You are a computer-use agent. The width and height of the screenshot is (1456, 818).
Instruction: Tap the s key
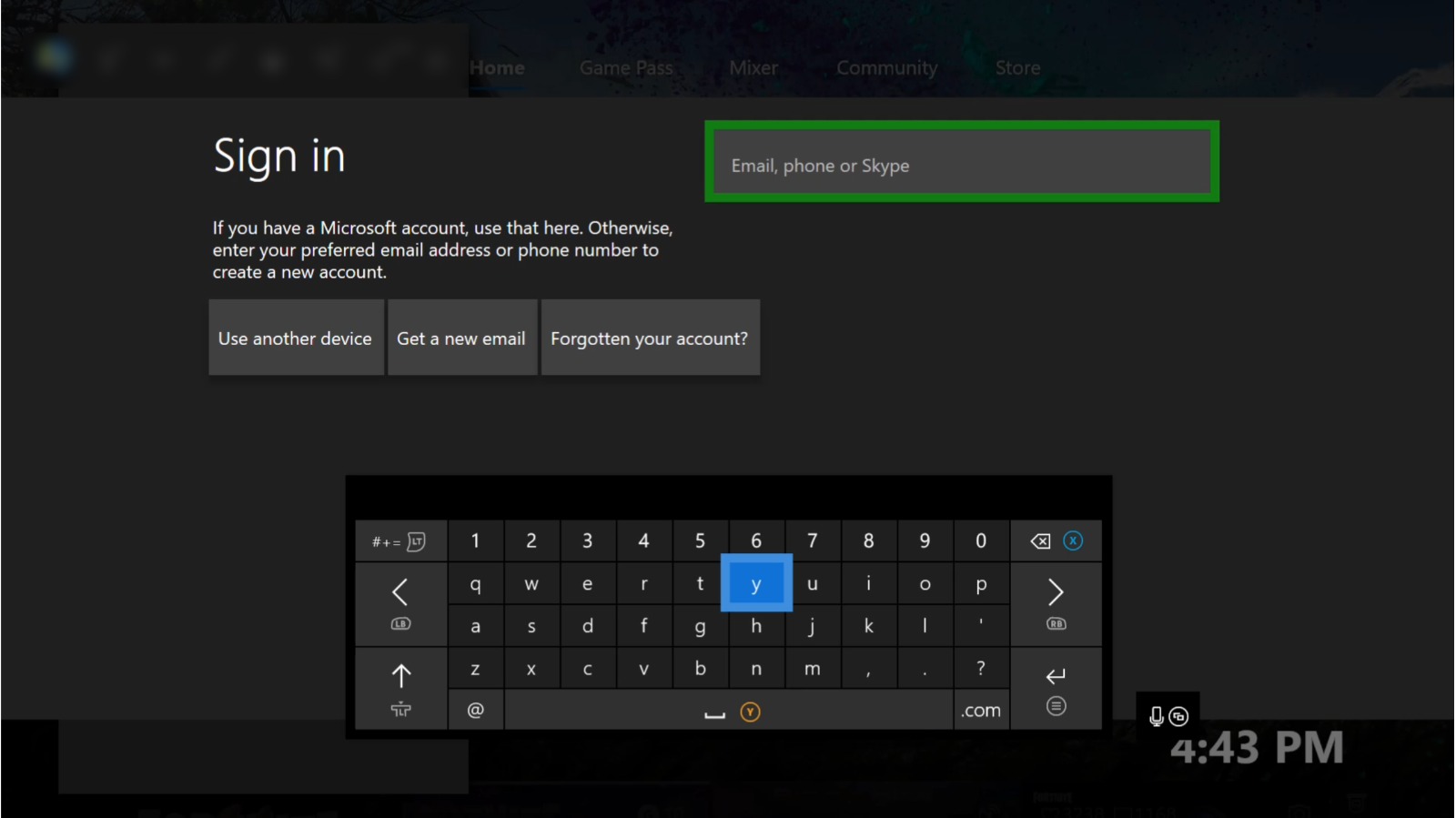531,626
